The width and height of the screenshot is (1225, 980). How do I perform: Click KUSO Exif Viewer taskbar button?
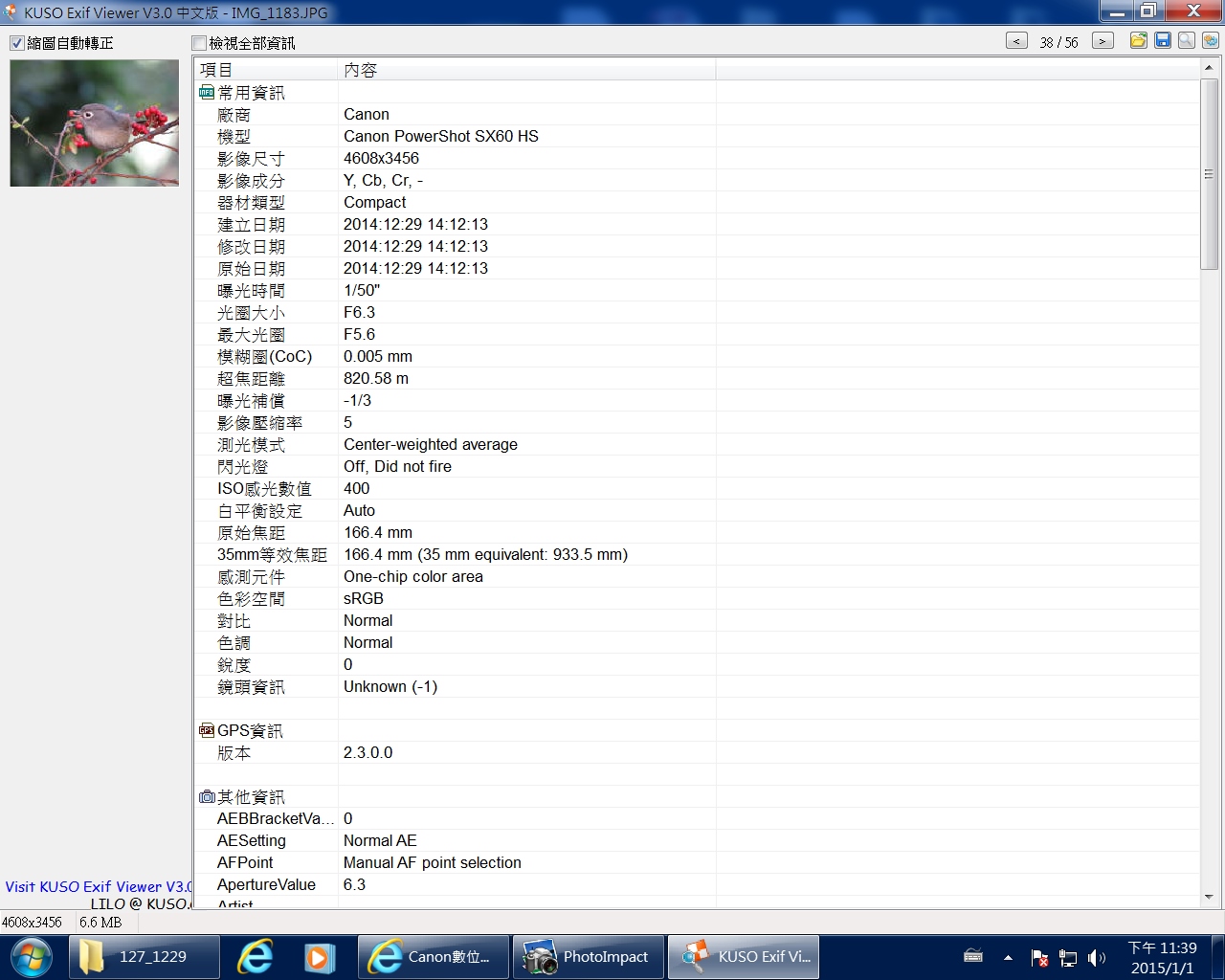click(x=744, y=956)
